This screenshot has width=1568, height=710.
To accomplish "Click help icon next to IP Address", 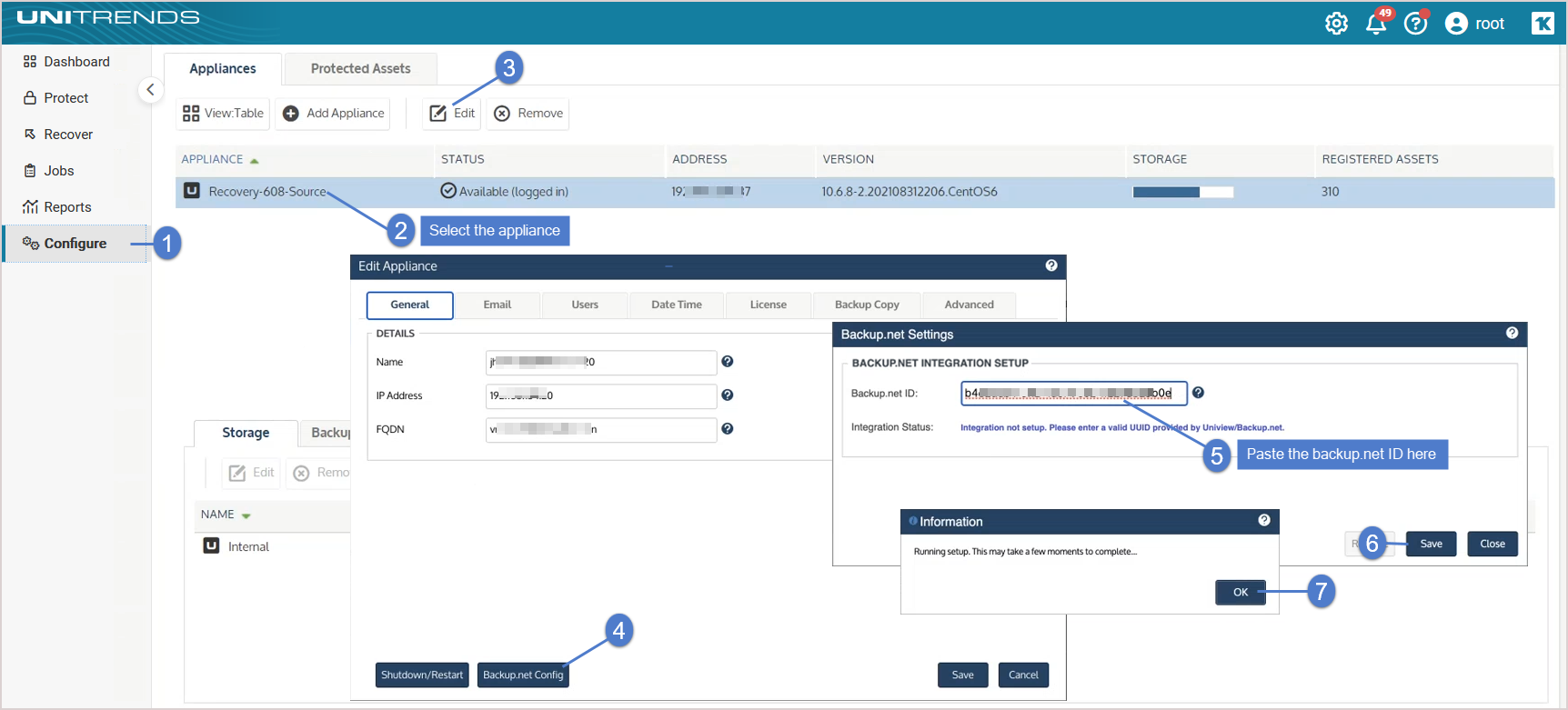I will pos(728,395).
